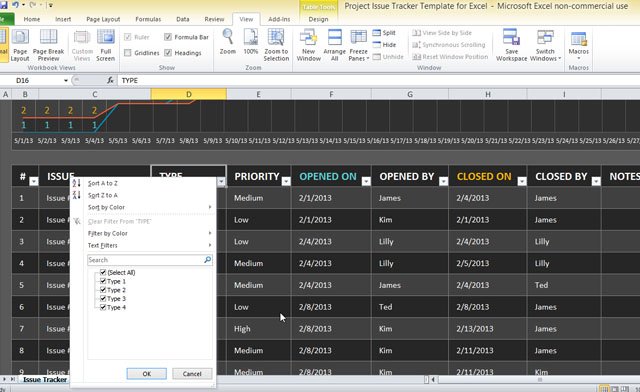Click the Save icon in quick access toolbar
640x392 pixels.
click(4, 5)
